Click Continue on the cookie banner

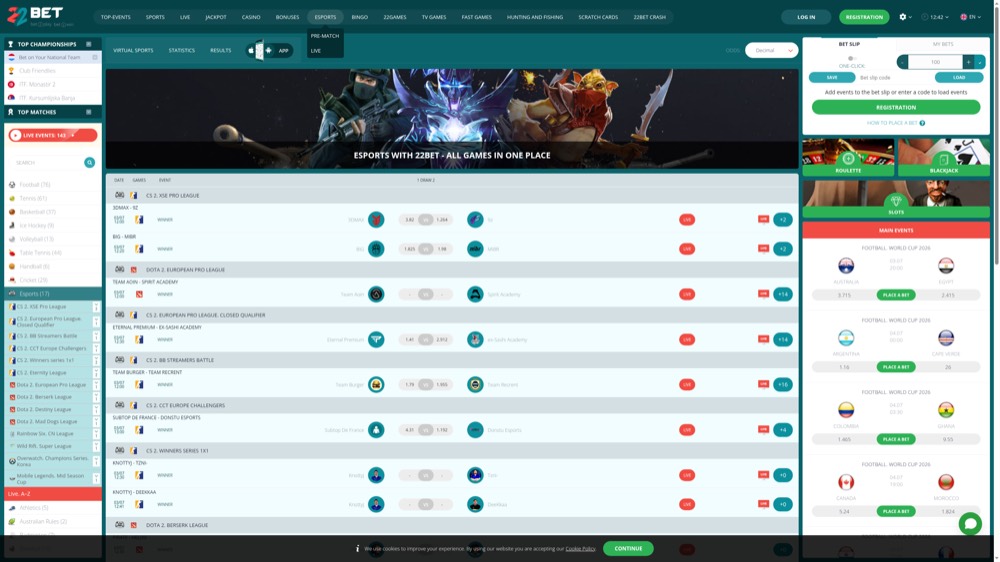tap(628, 549)
